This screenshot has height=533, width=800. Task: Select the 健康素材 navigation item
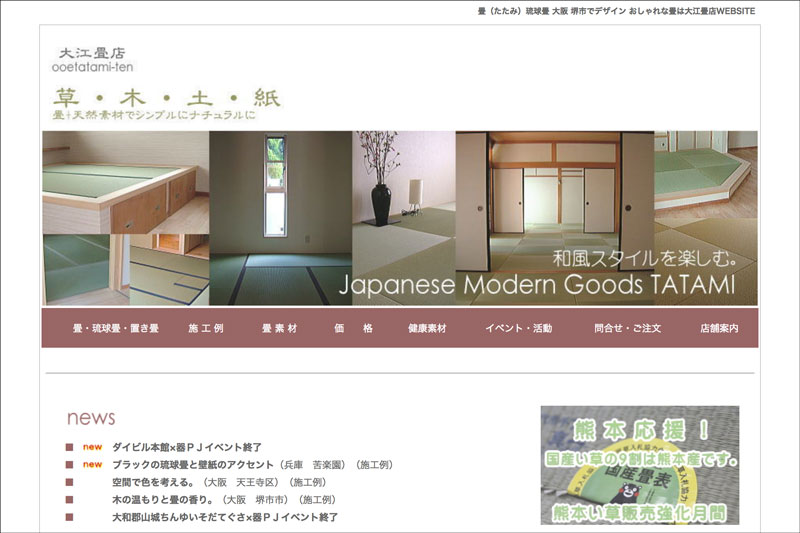(x=427, y=328)
